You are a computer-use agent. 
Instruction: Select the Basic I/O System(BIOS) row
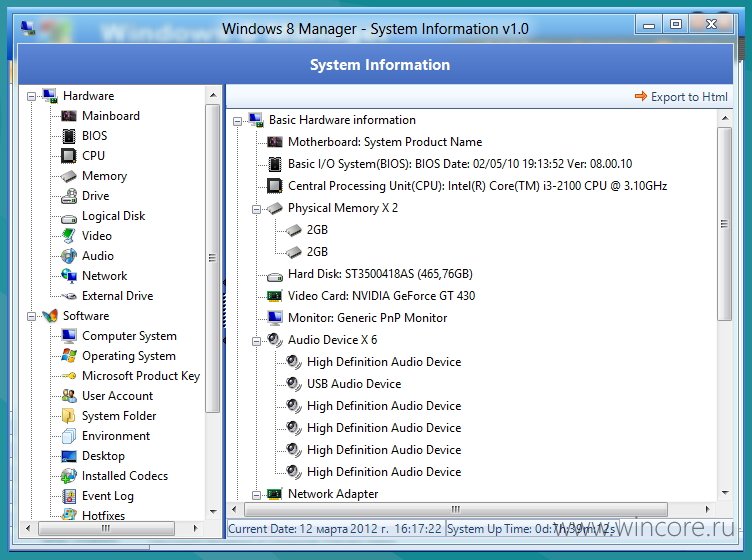point(460,164)
